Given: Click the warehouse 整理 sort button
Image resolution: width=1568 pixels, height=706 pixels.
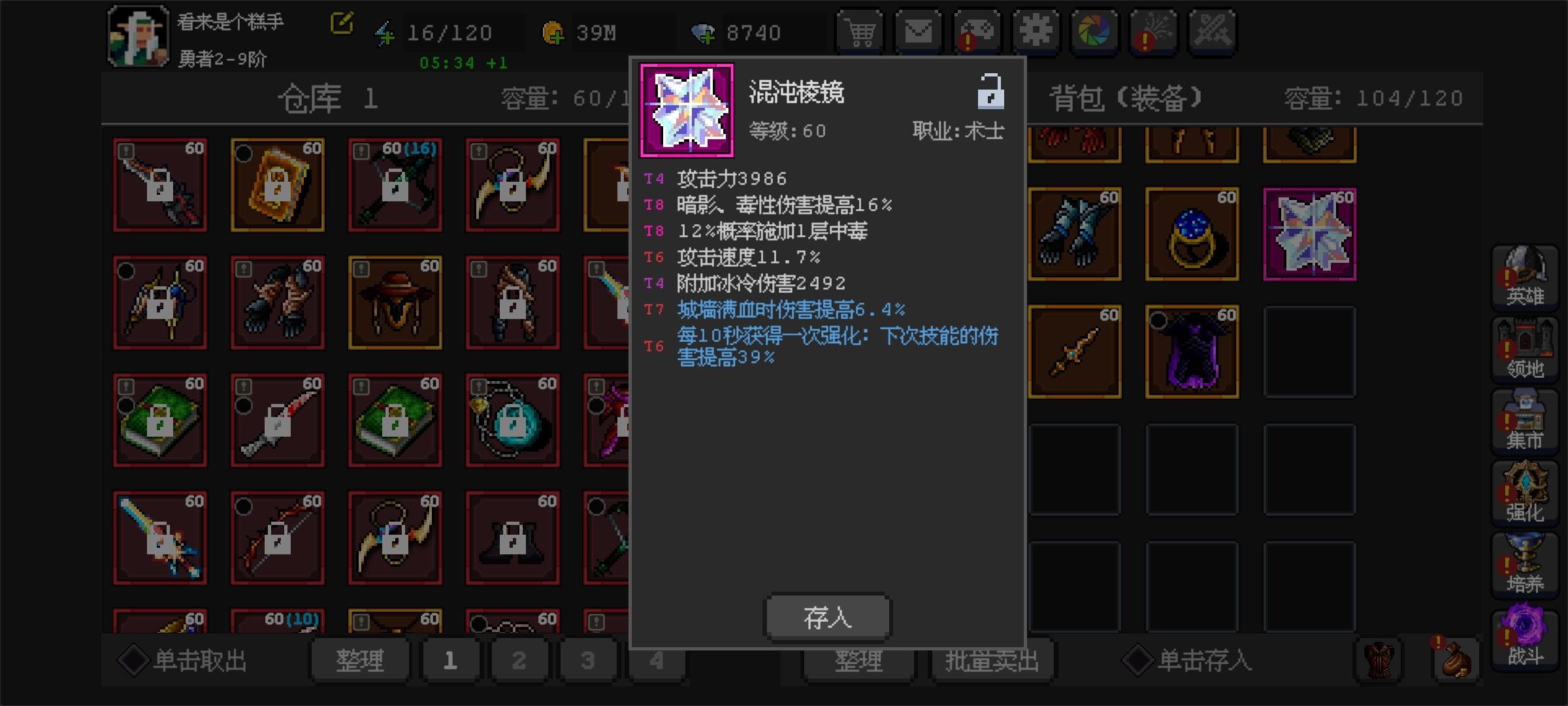Looking at the screenshot, I should tap(359, 660).
